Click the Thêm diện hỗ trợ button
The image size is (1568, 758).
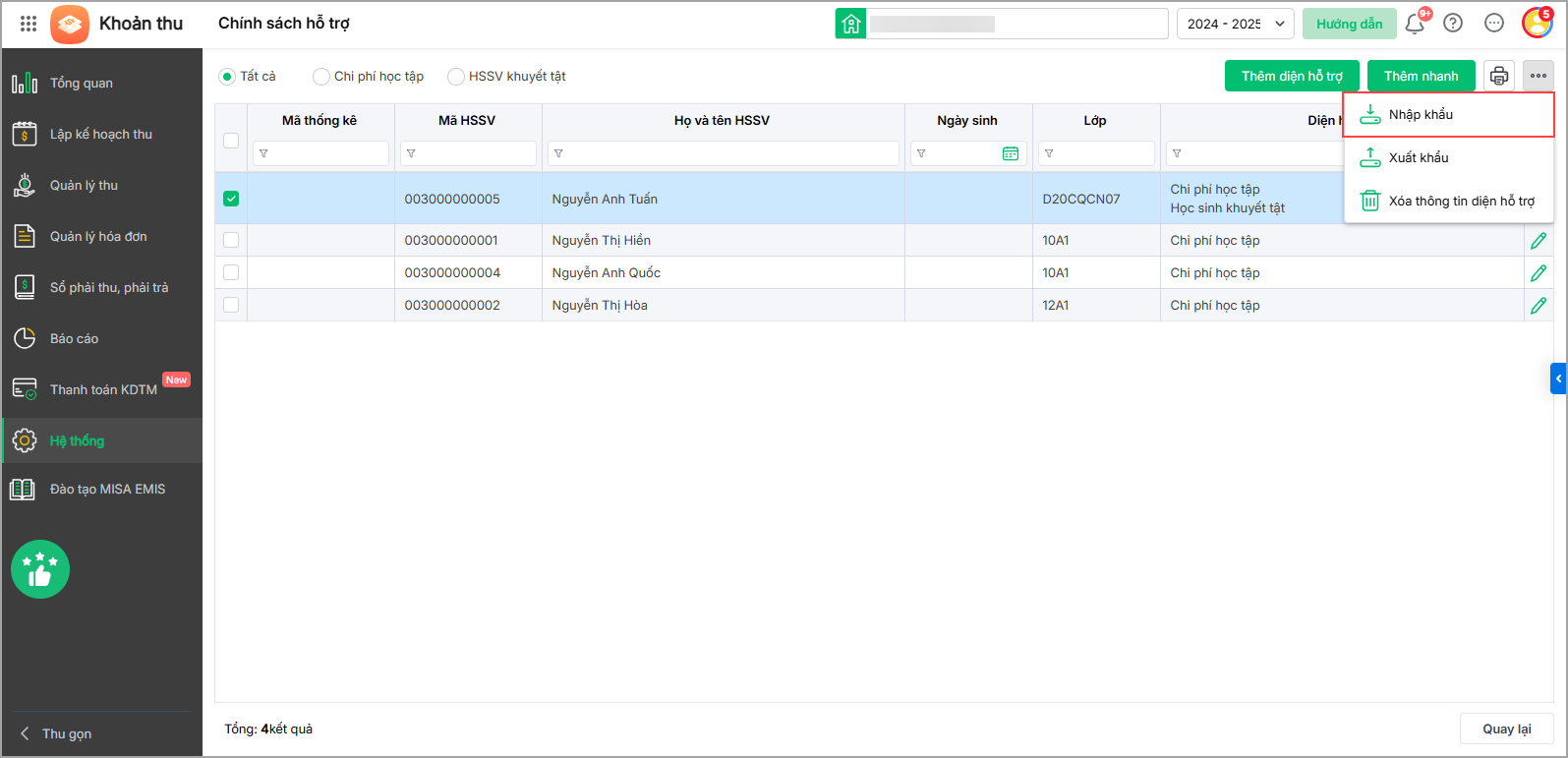(x=1291, y=76)
